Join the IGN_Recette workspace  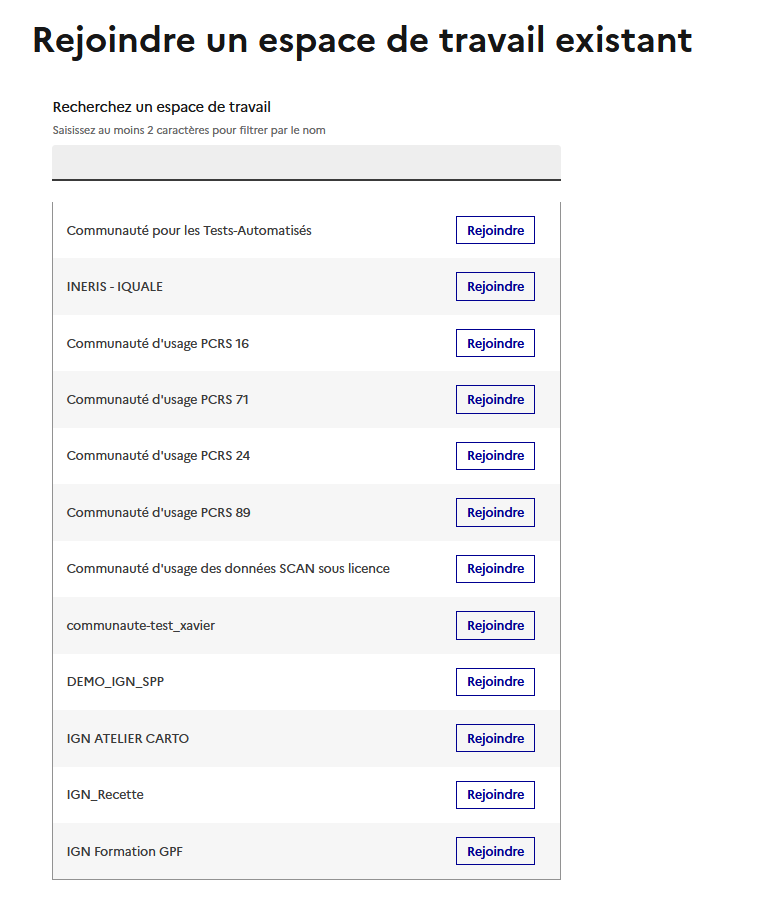[495, 795]
